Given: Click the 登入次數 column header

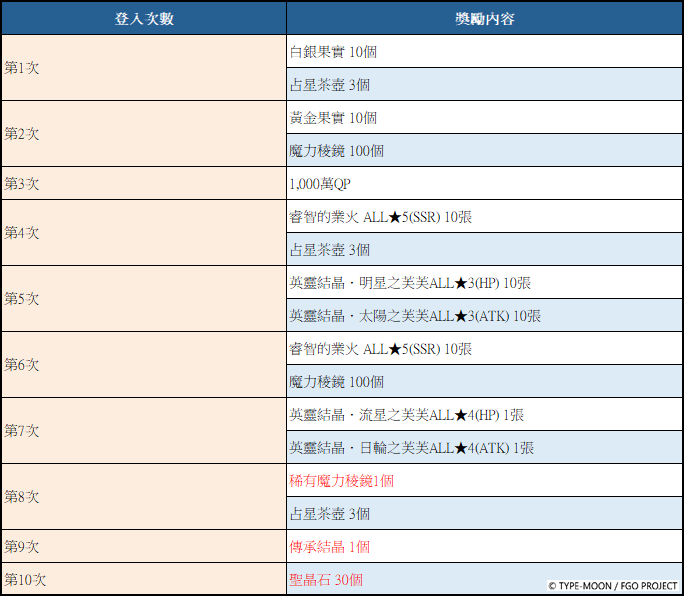Looking at the screenshot, I should coord(143,18).
